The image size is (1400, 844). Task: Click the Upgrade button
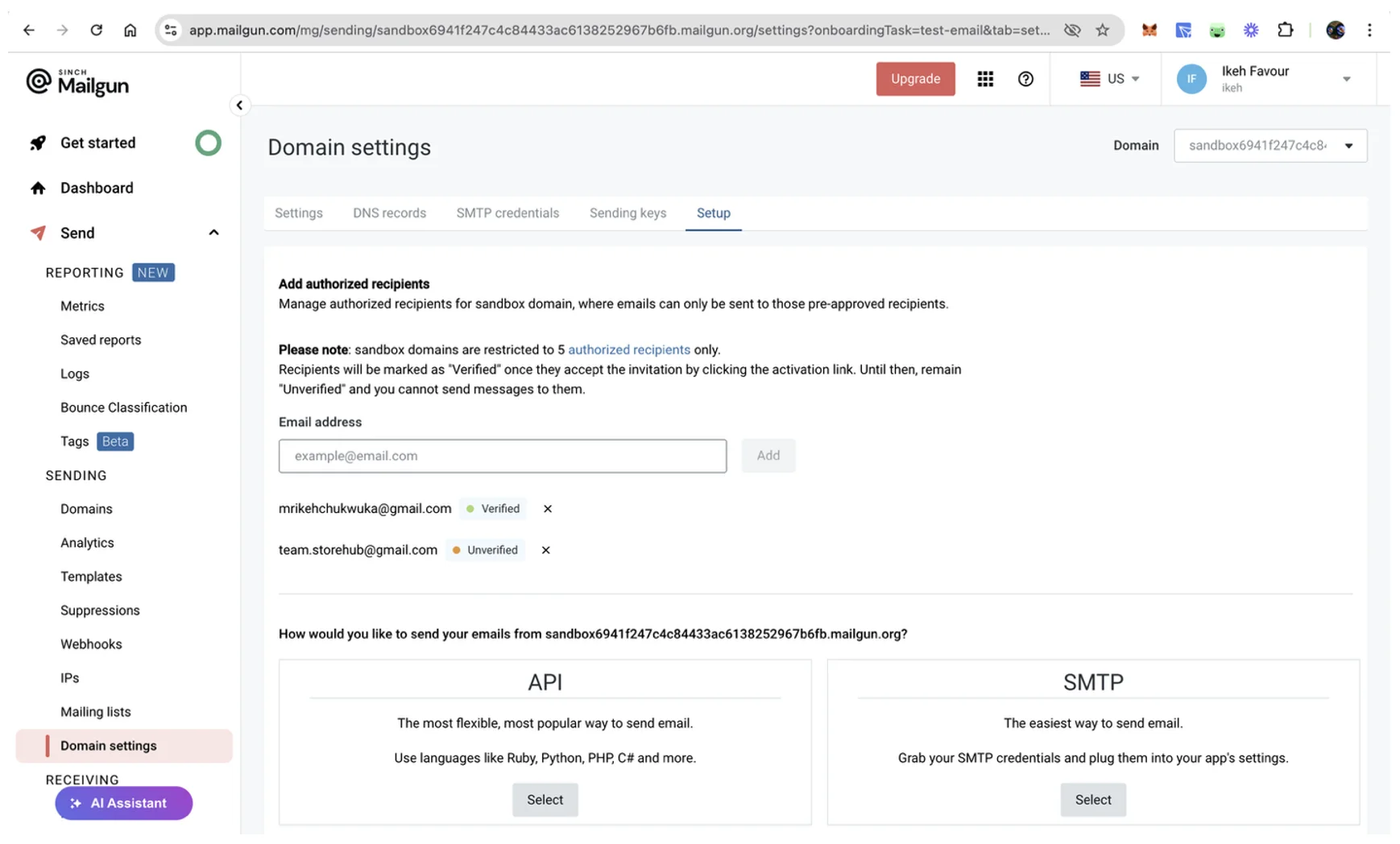[x=915, y=79]
